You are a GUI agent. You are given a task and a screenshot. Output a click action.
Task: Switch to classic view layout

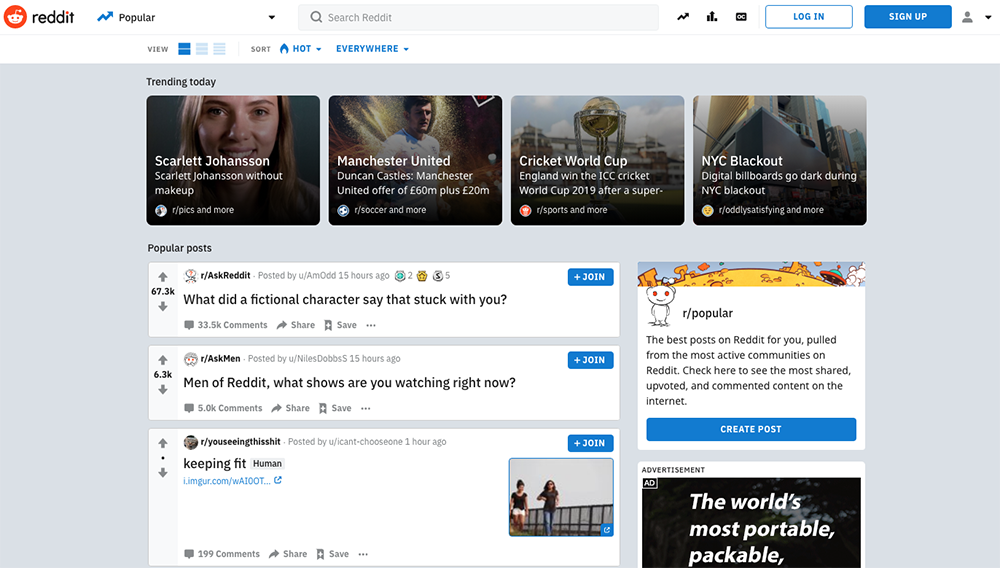coord(202,49)
